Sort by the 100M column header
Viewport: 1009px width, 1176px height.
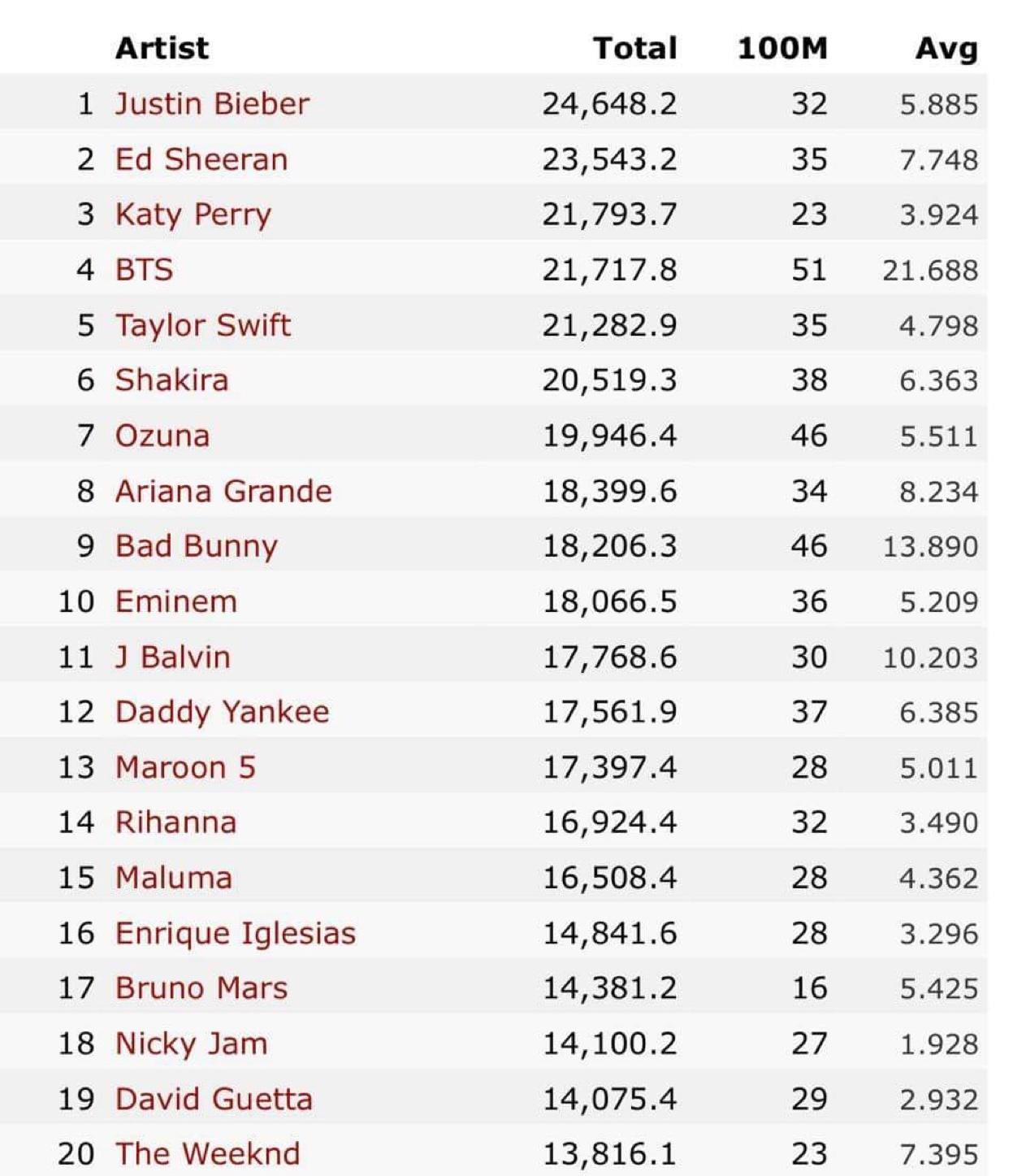click(782, 48)
